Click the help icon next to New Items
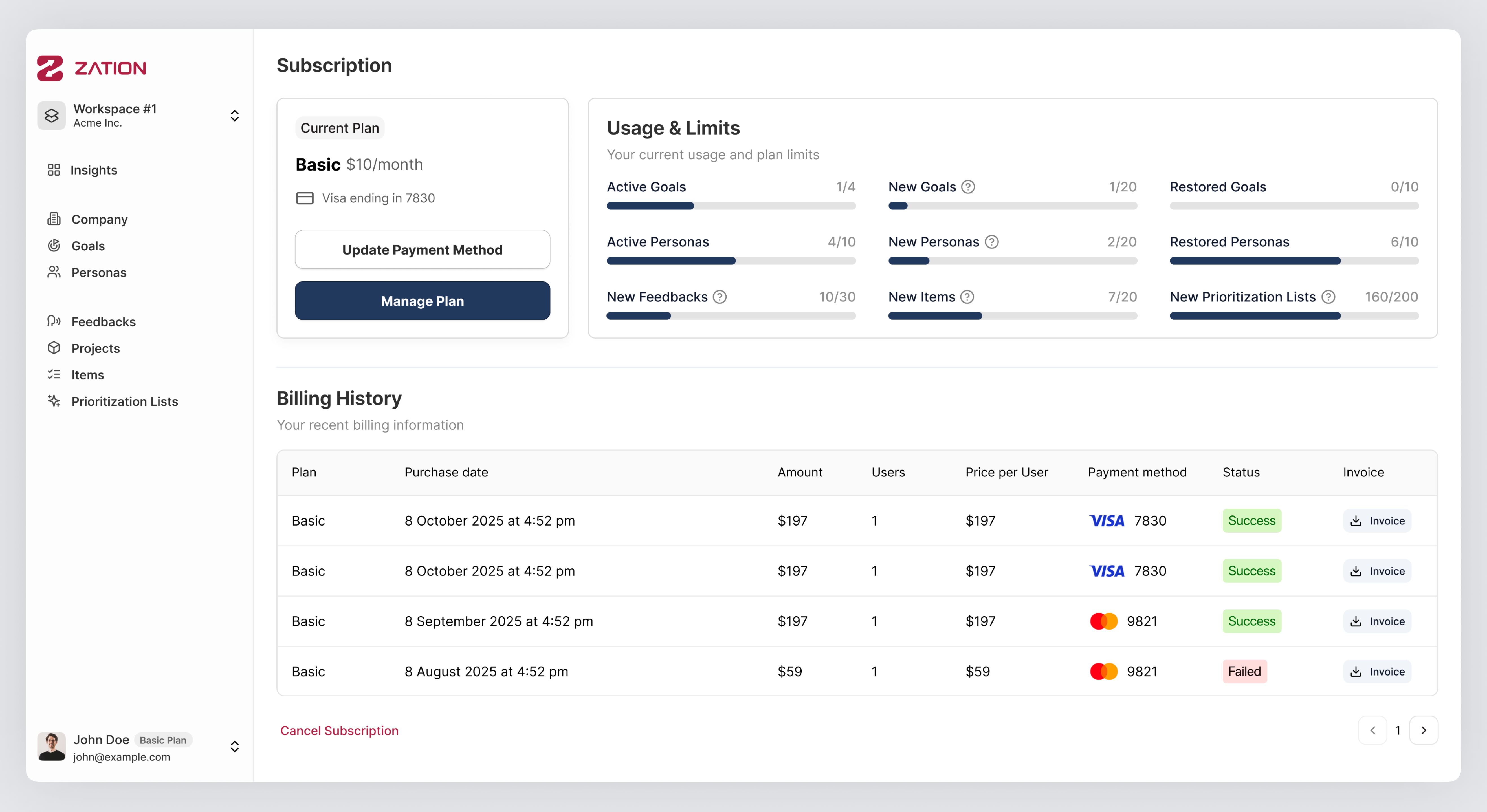This screenshot has height=812, width=1487. (967, 297)
